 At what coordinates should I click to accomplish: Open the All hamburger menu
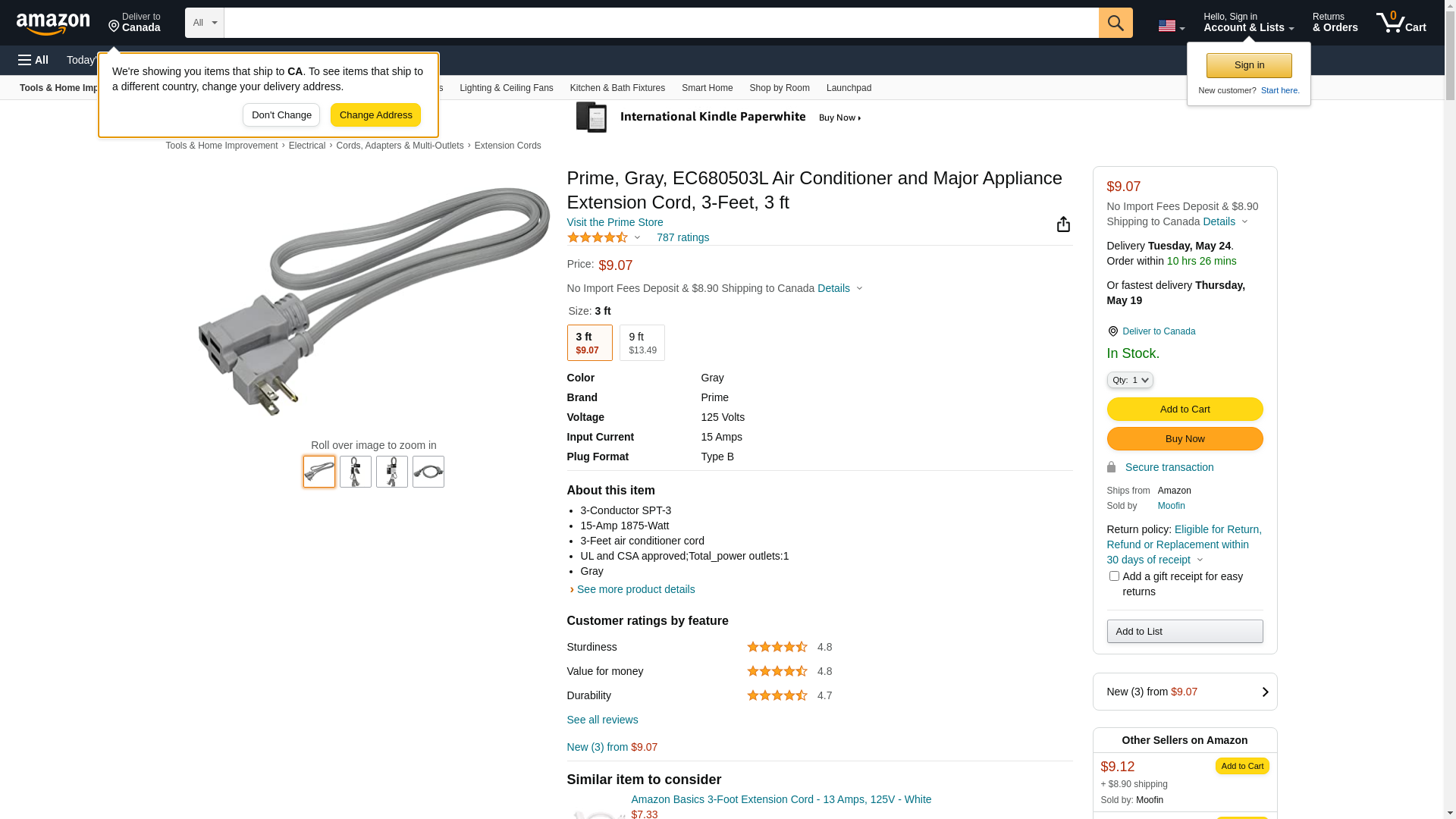coord(33,60)
